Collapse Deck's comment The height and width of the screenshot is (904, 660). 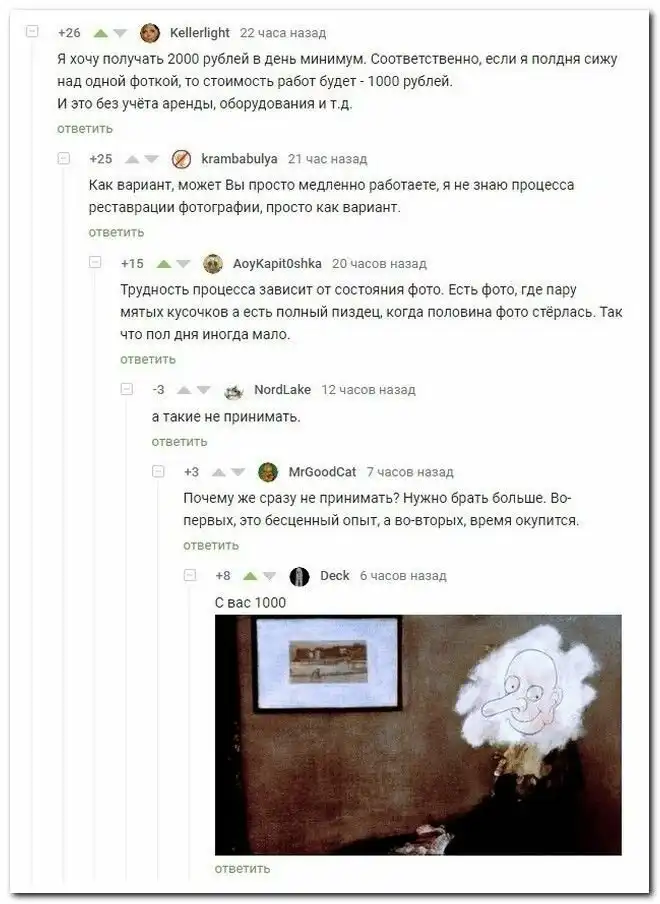[190, 575]
